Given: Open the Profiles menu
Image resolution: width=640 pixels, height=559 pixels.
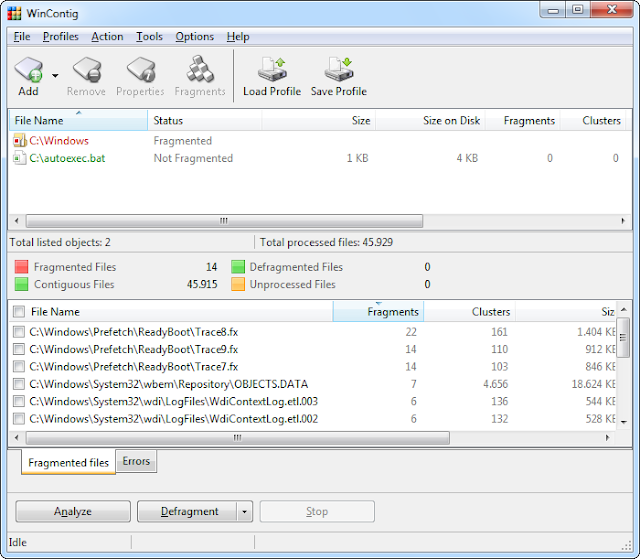Looking at the screenshot, I should pyautogui.click(x=61, y=37).
